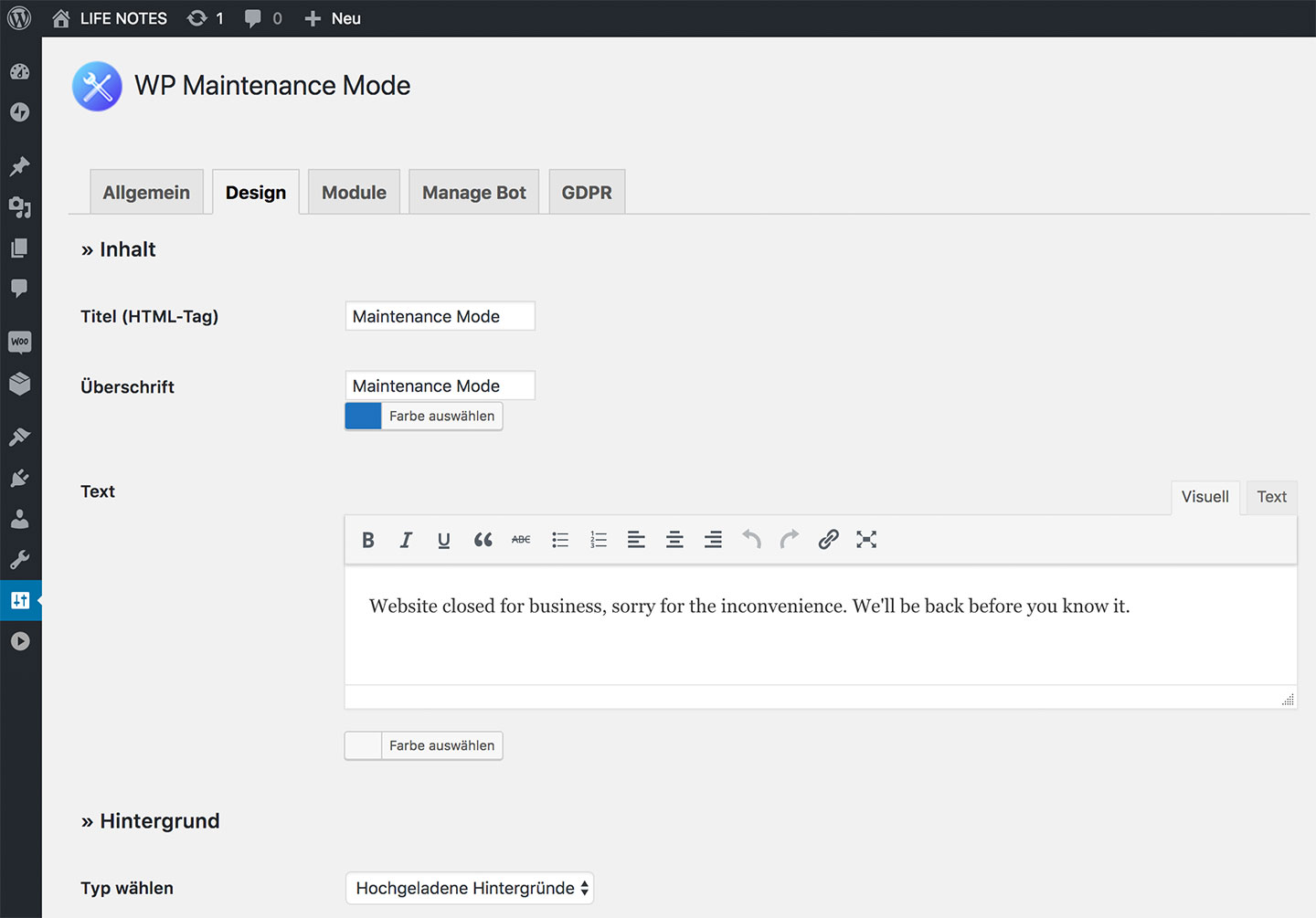Open Pages sidebar icon

click(20, 248)
